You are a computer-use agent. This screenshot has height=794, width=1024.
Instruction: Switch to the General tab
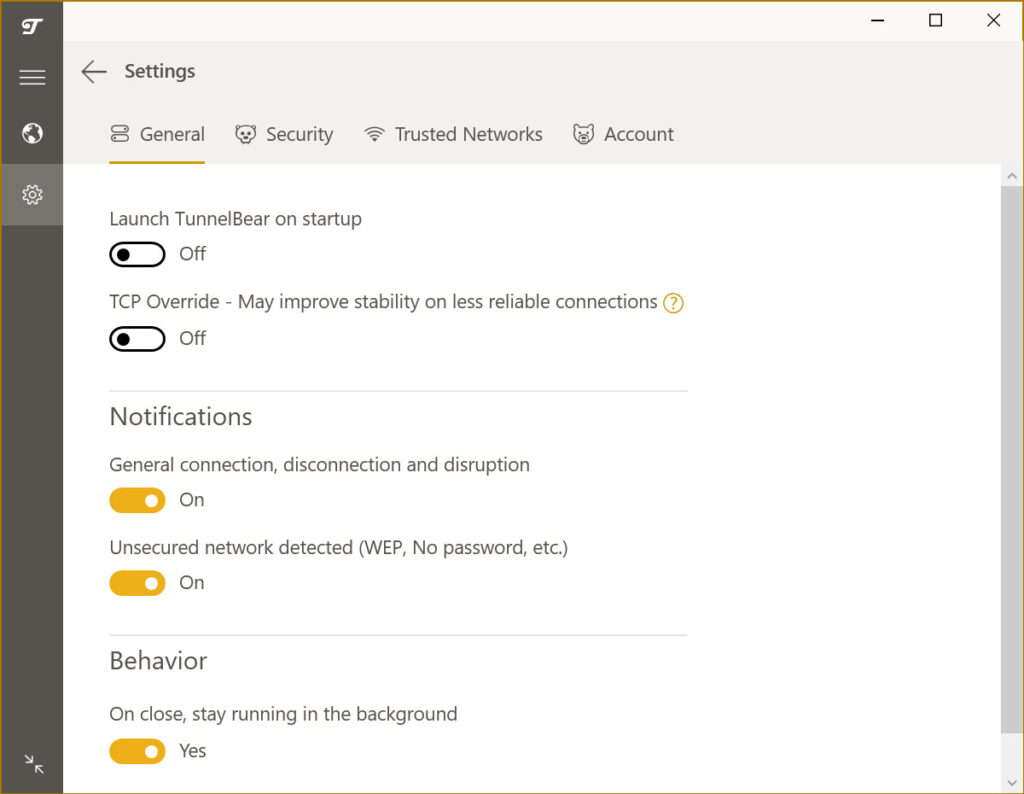coord(157,135)
